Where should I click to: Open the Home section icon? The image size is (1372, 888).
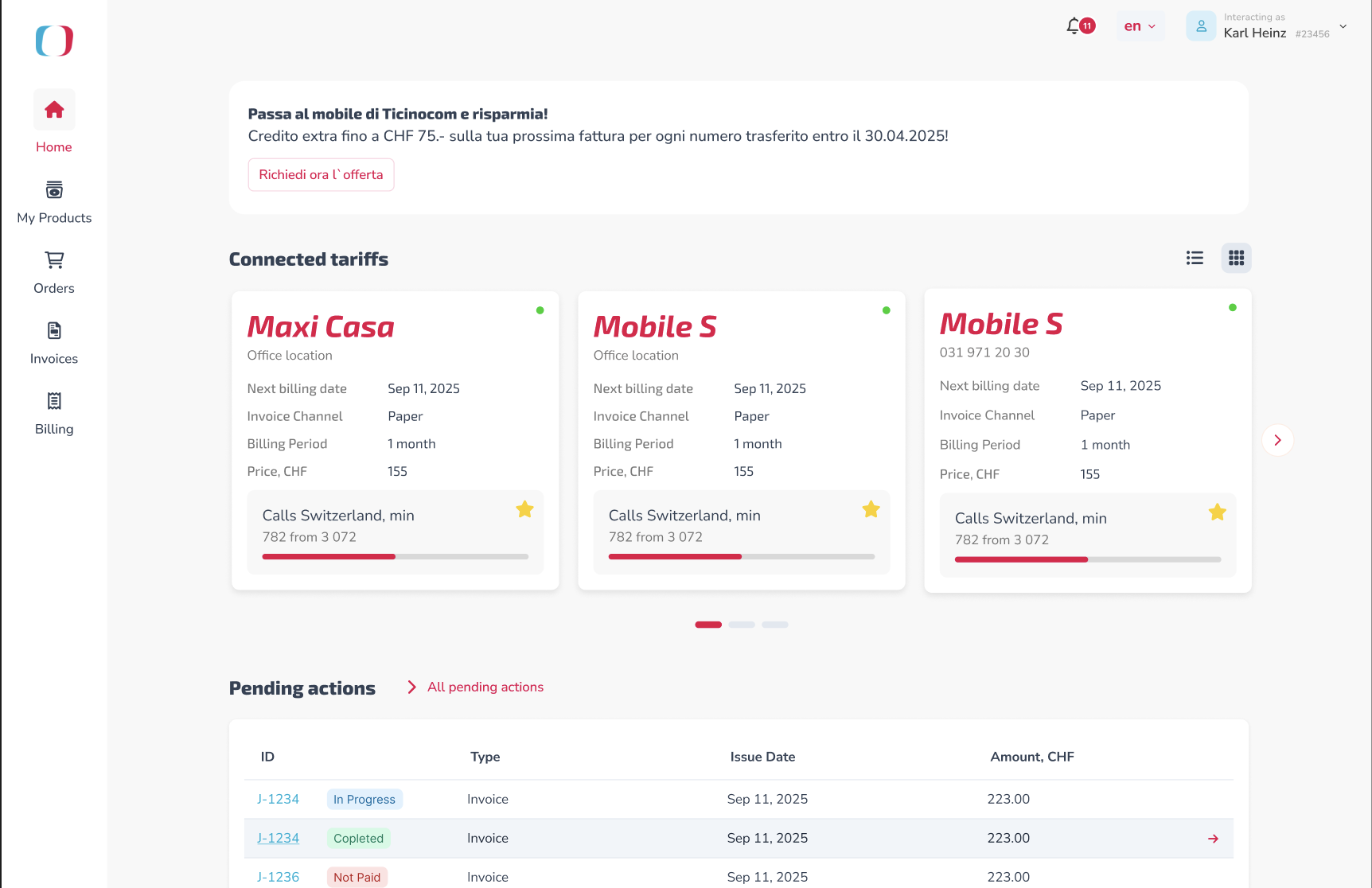pyautogui.click(x=54, y=110)
